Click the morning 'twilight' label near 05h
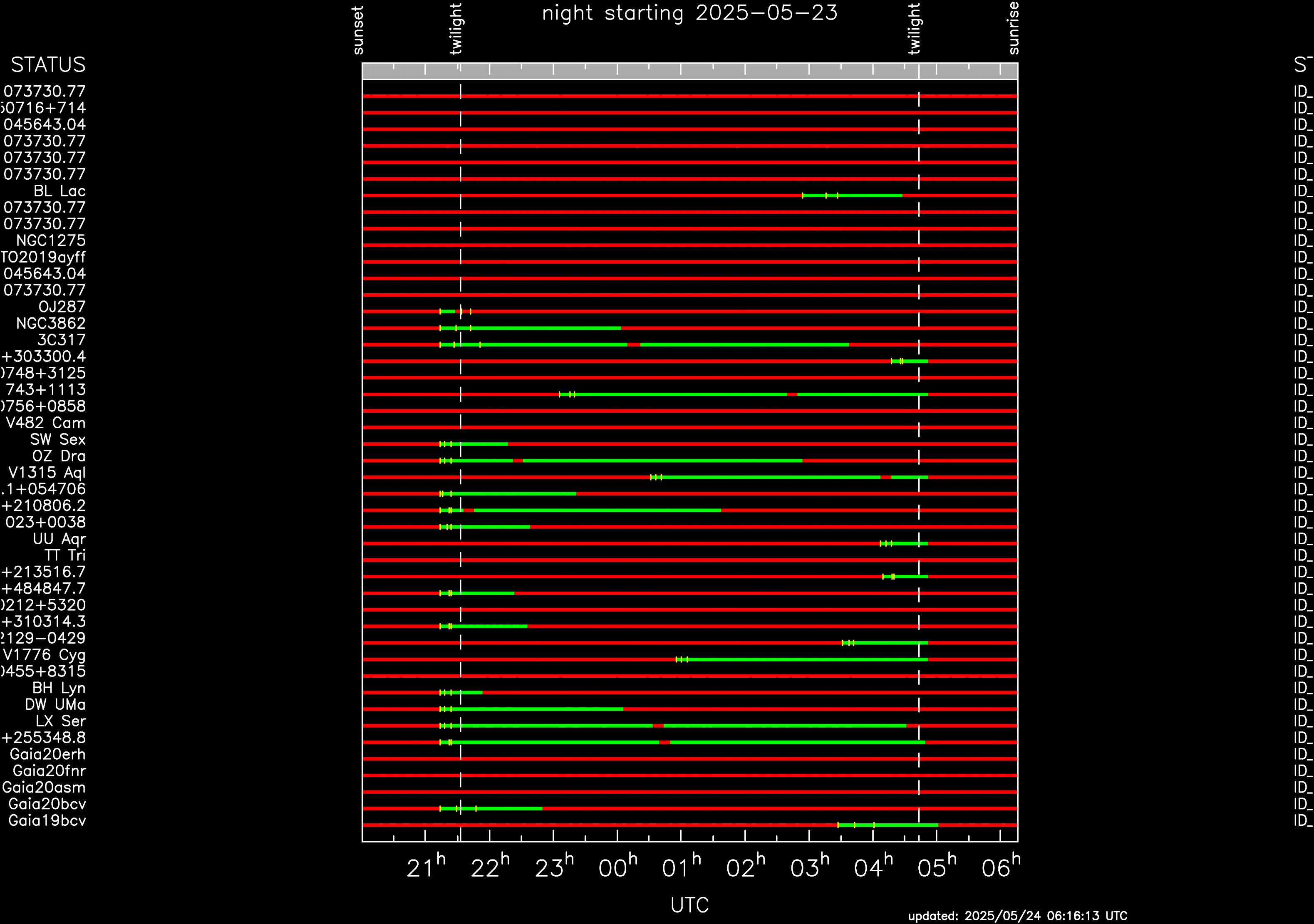The height and width of the screenshot is (924, 1314). click(915, 29)
